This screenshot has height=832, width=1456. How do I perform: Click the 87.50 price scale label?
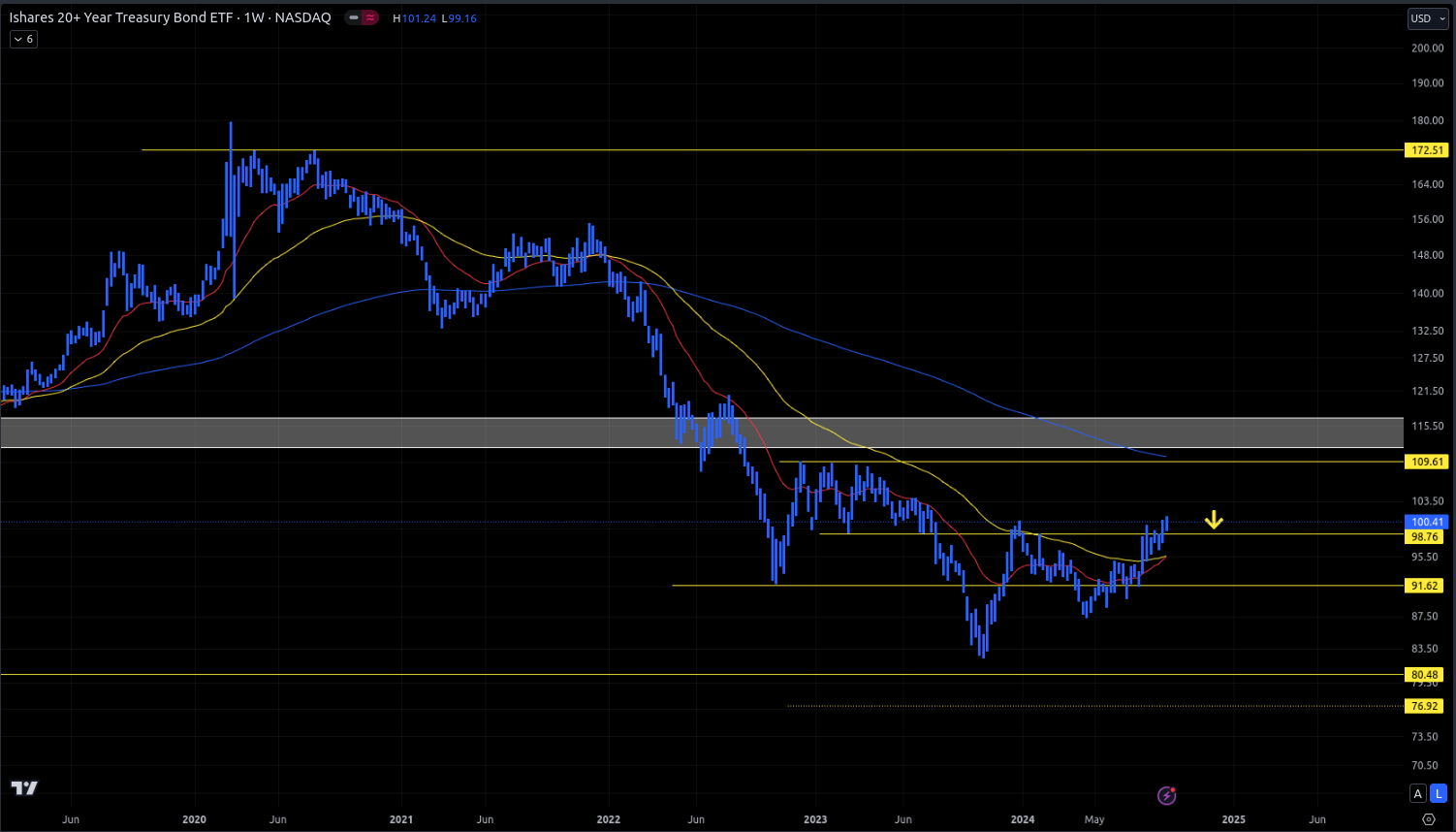click(x=1425, y=616)
